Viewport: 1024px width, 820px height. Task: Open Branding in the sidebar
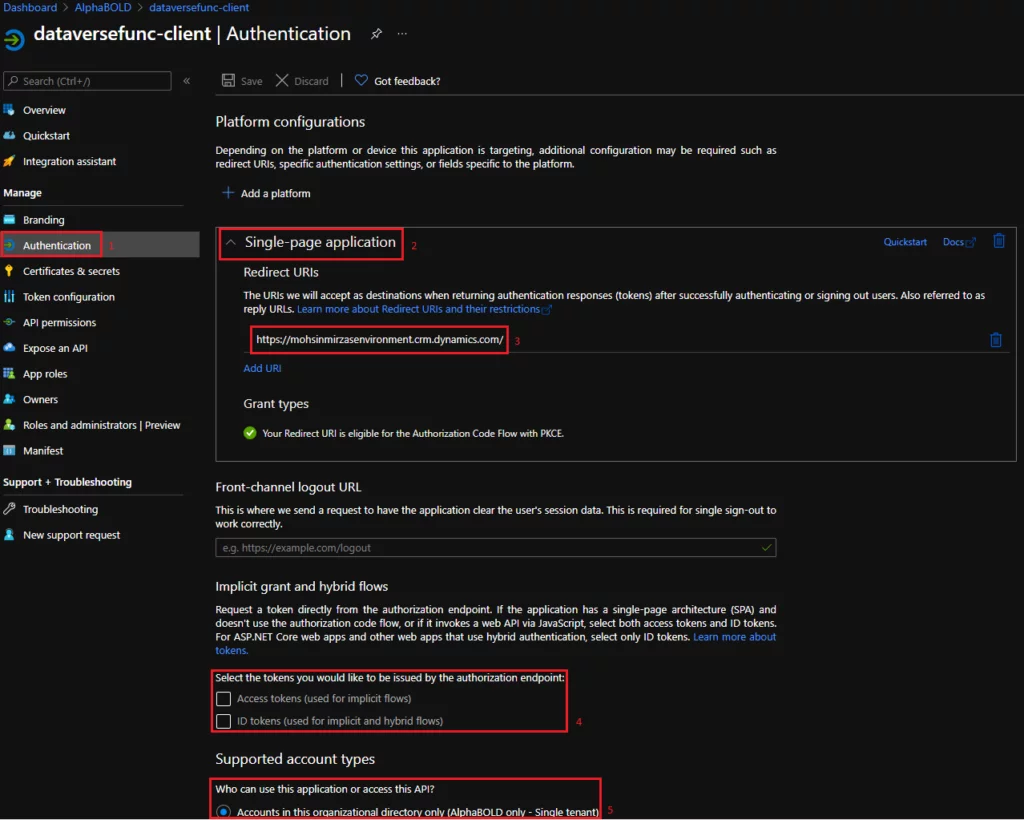44,220
